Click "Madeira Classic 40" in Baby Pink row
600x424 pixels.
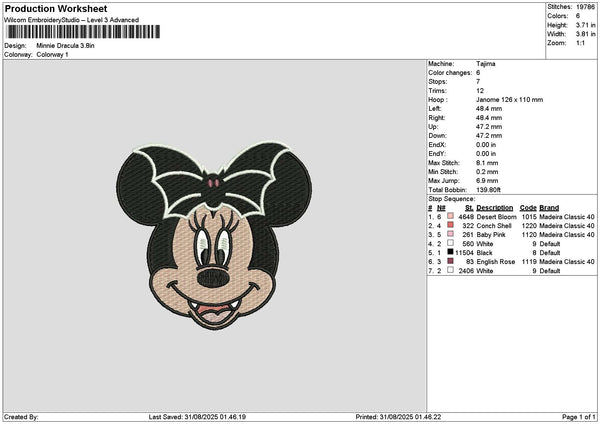[x=567, y=235]
